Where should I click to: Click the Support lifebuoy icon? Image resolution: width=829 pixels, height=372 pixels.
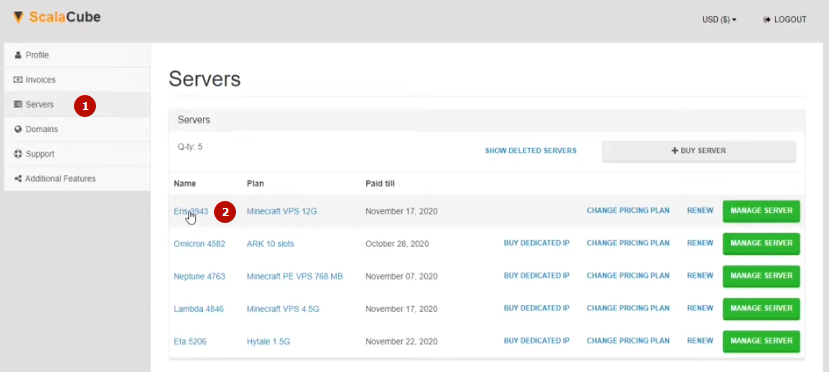point(18,154)
